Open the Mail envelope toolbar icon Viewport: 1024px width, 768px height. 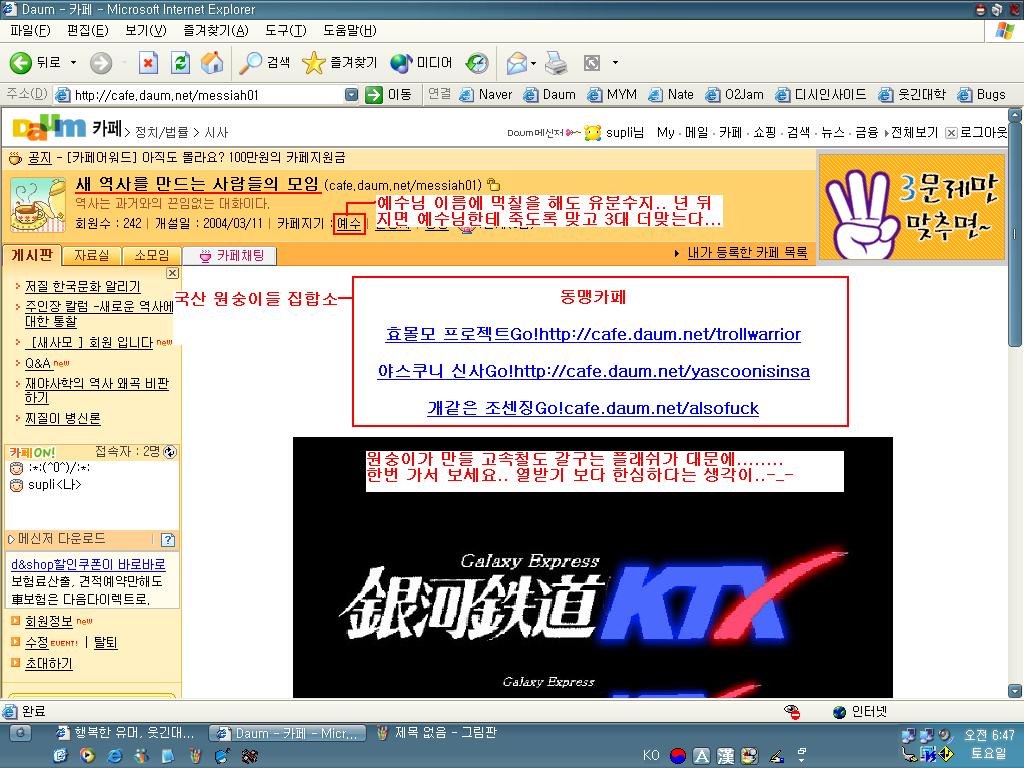517,63
